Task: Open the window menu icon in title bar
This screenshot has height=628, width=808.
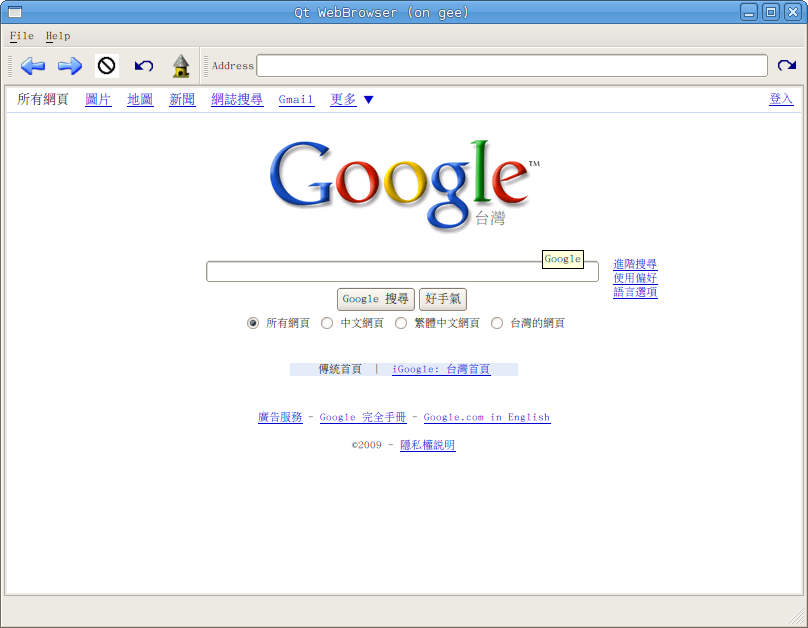Action: [15, 12]
